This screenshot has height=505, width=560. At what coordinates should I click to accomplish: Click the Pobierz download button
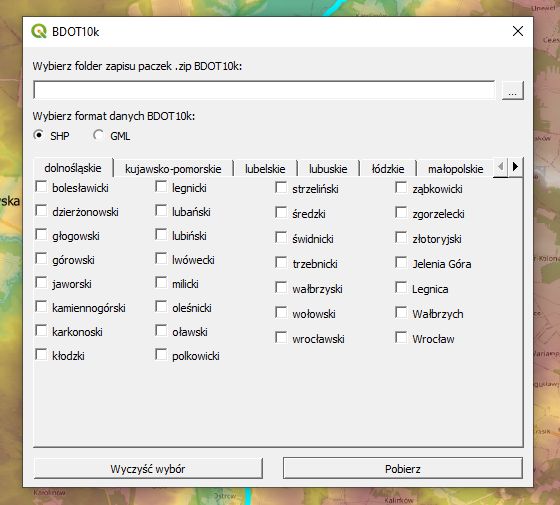403,469
